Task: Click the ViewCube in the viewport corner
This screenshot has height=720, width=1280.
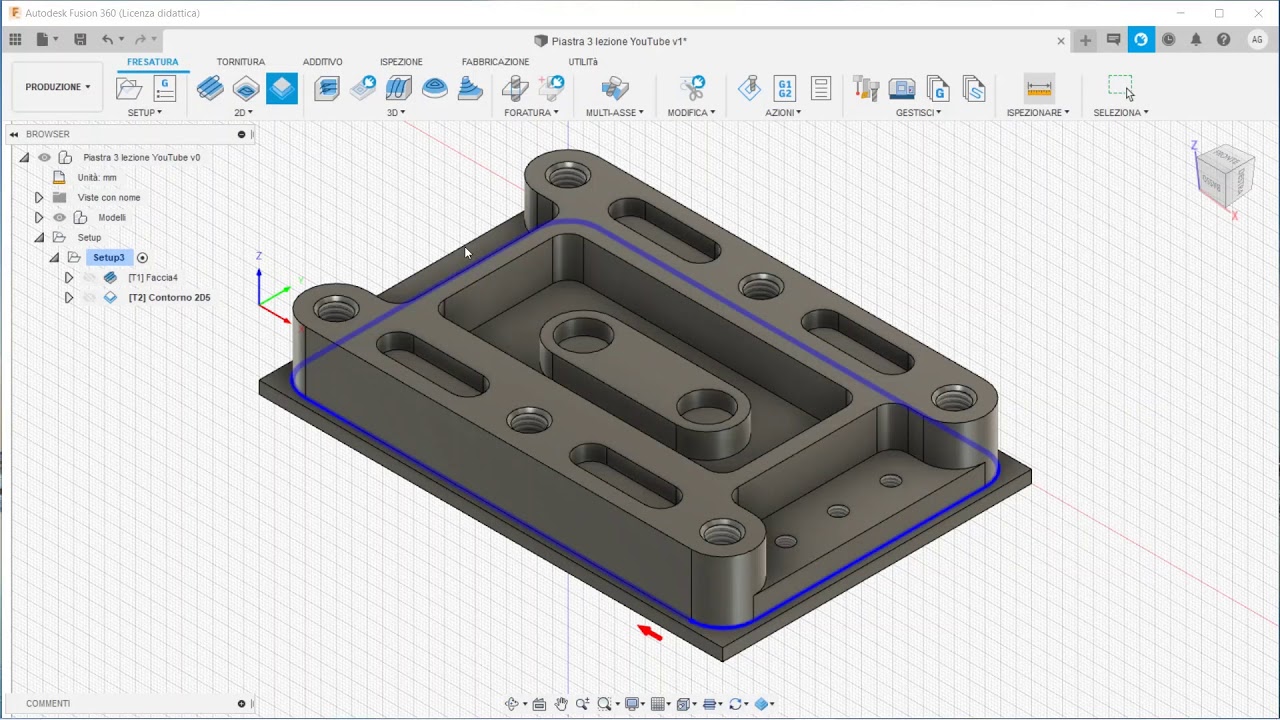Action: [1224, 175]
